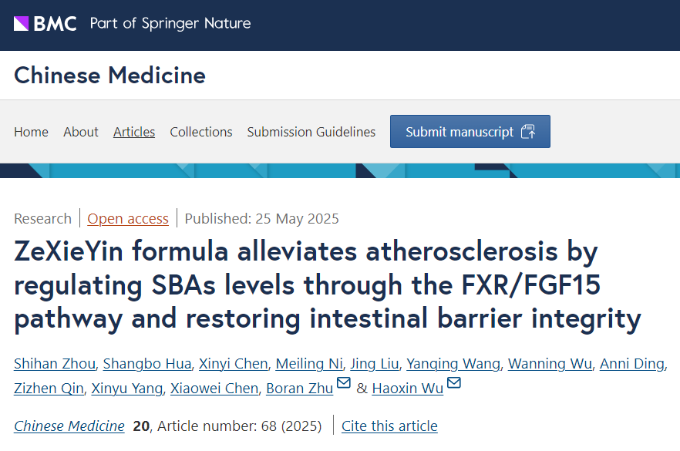
Task: Open the About page
Action: tap(81, 132)
